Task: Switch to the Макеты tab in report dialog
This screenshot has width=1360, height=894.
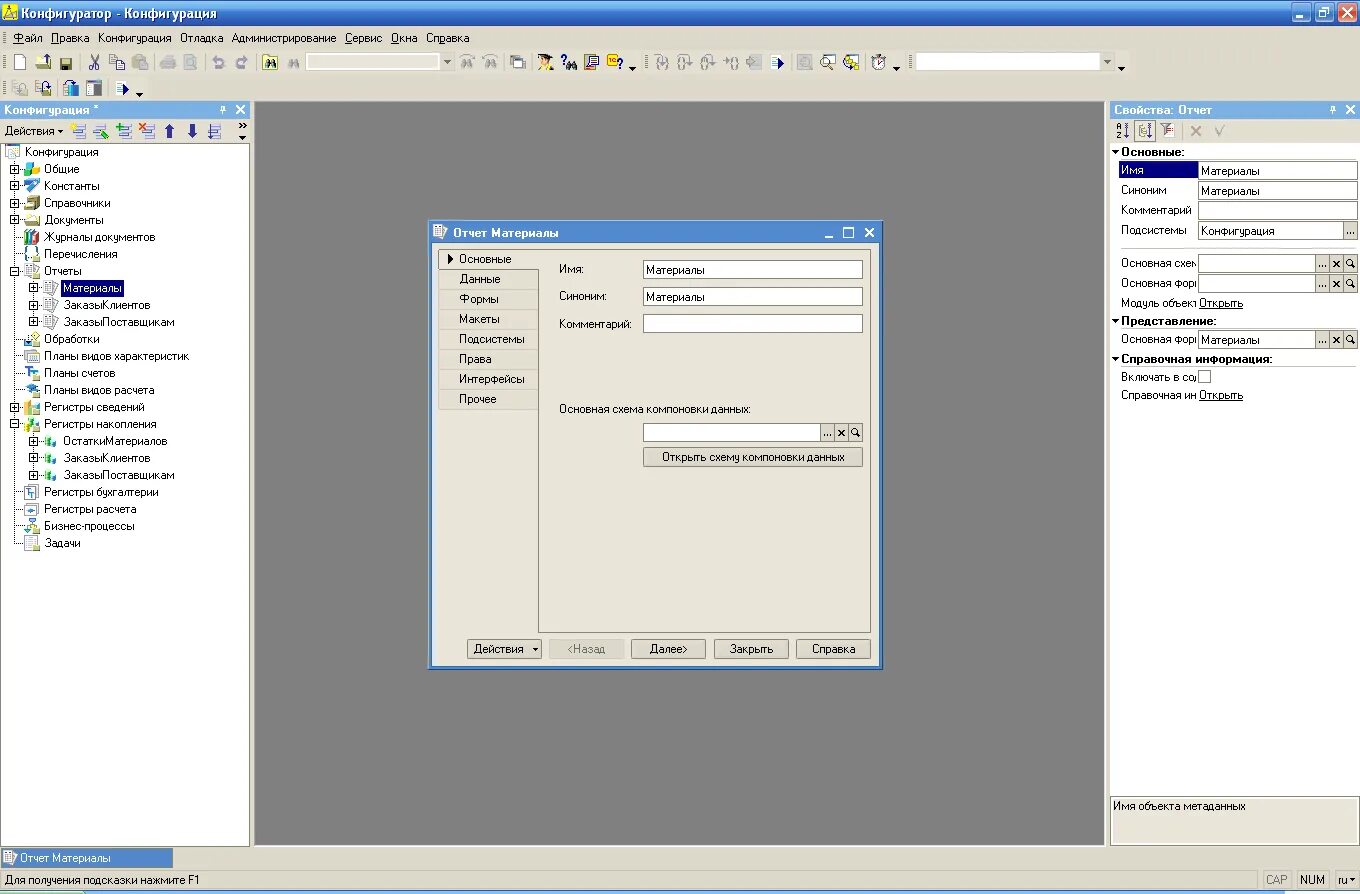Action: [489, 319]
